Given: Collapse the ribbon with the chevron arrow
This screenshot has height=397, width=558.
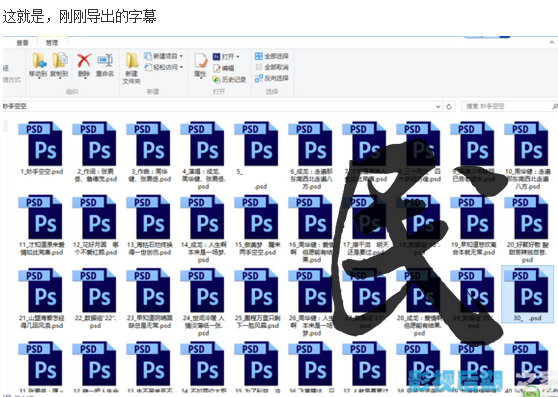Looking at the screenshot, I should click(x=552, y=43).
